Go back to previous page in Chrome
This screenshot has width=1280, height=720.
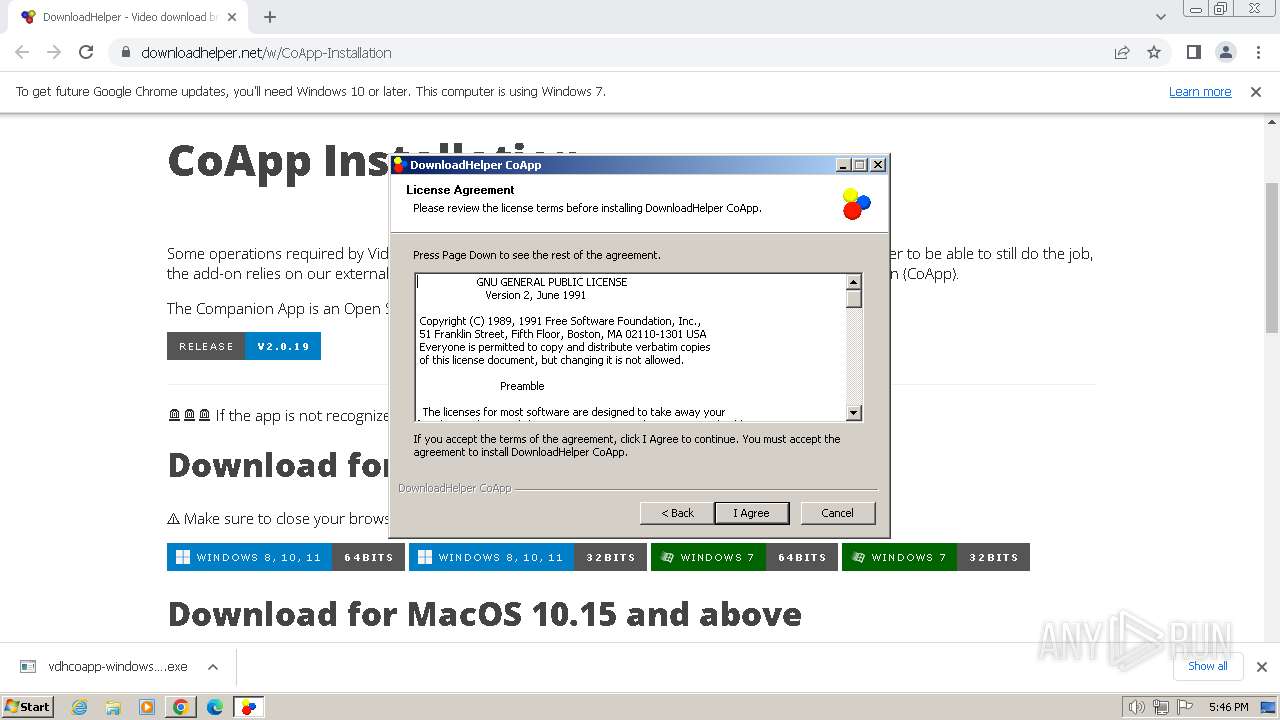click(22, 53)
